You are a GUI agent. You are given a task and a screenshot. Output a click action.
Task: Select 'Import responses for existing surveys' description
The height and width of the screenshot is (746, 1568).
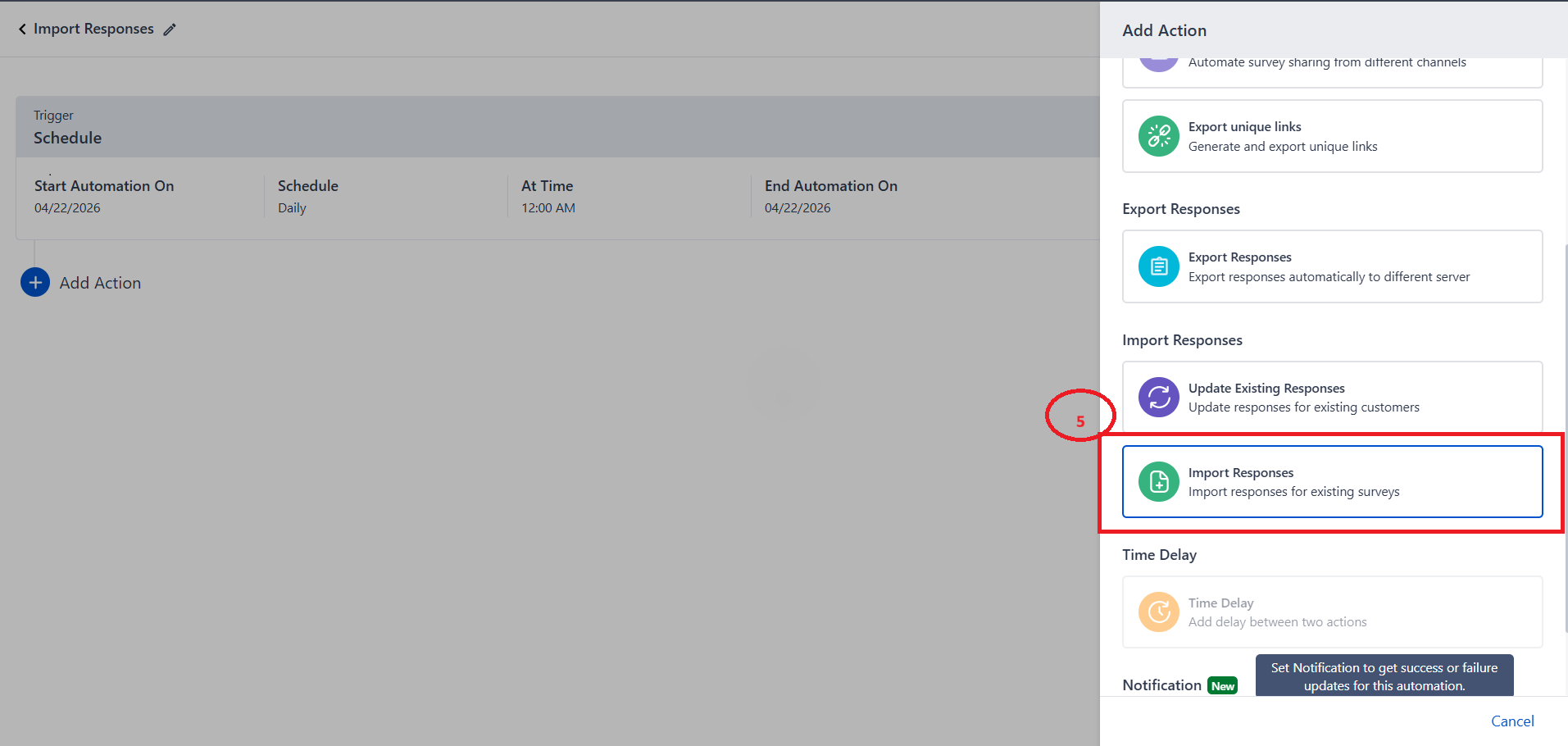coord(1293,492)
